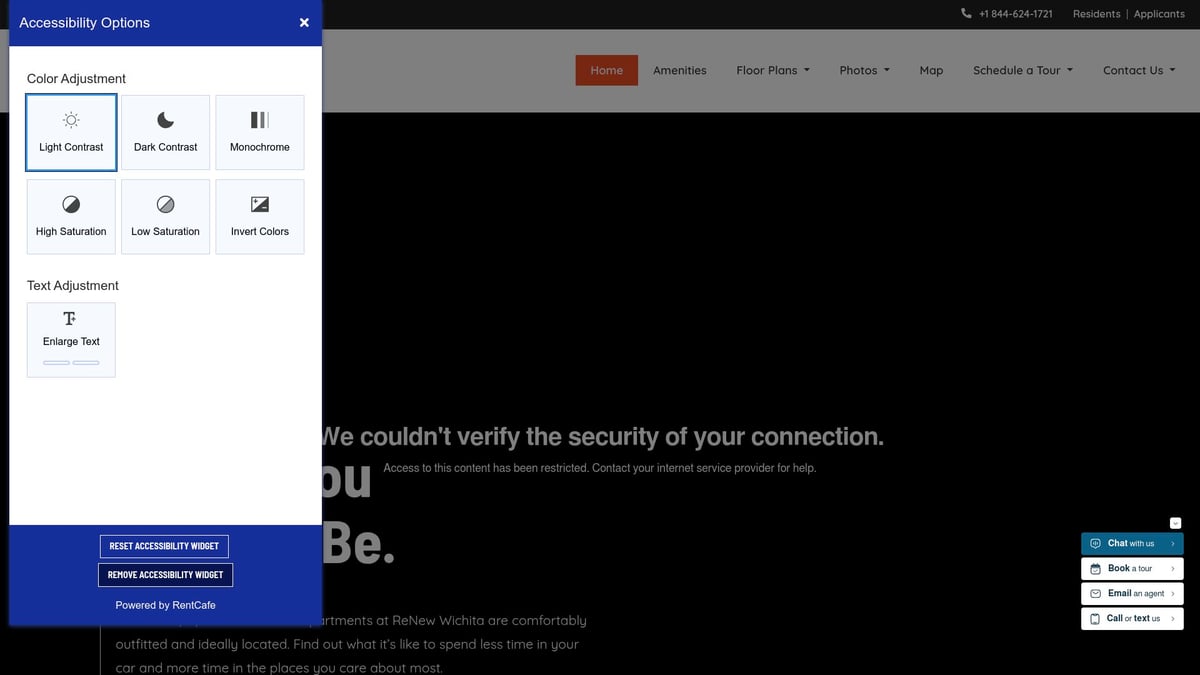Click the Book a tour calendar button
The height and width of the screenshot is (675, 1200).
(1131, 569)
